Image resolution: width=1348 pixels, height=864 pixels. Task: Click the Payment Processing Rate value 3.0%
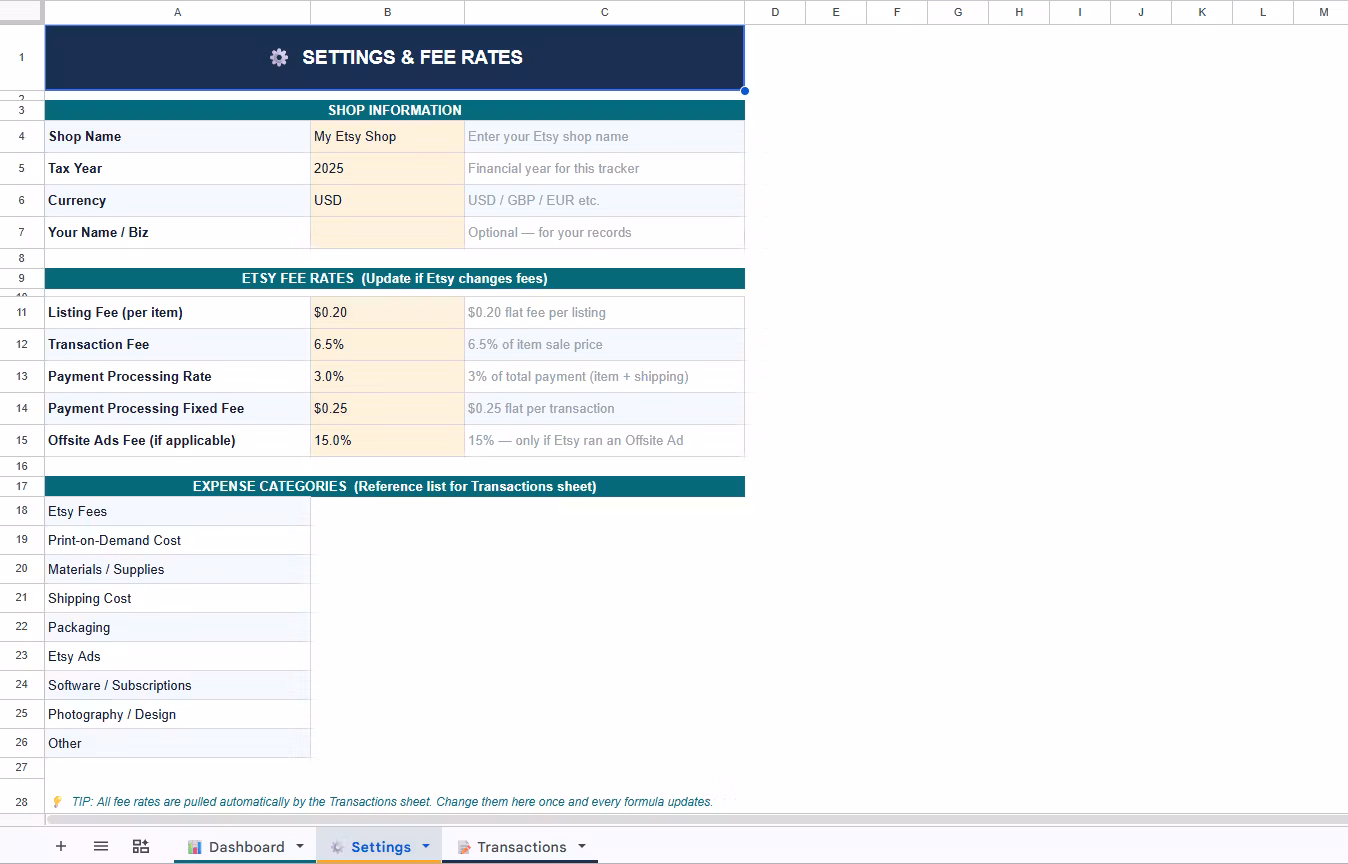(387, 376)
